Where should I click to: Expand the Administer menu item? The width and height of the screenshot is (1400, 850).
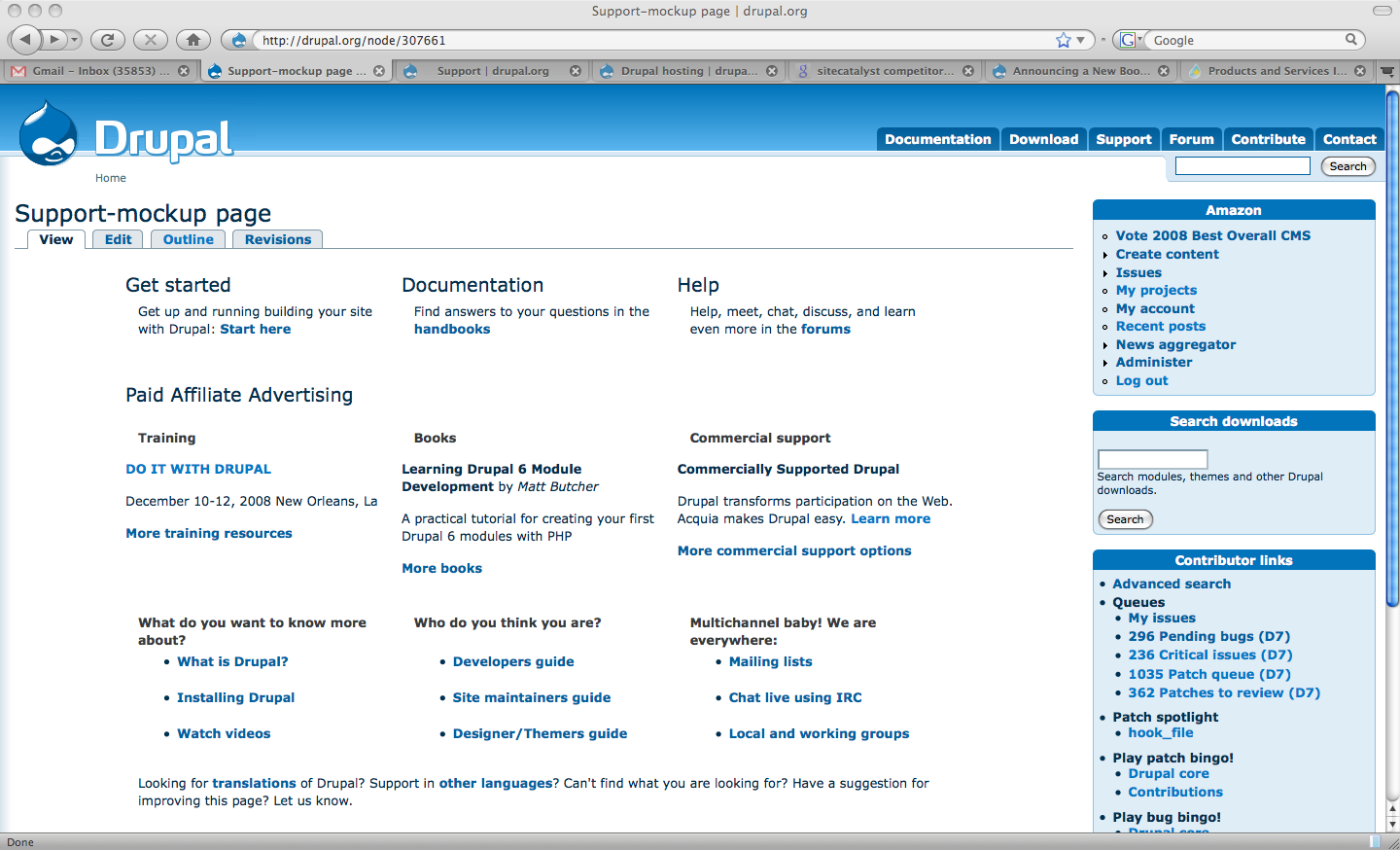(1153, 362)
